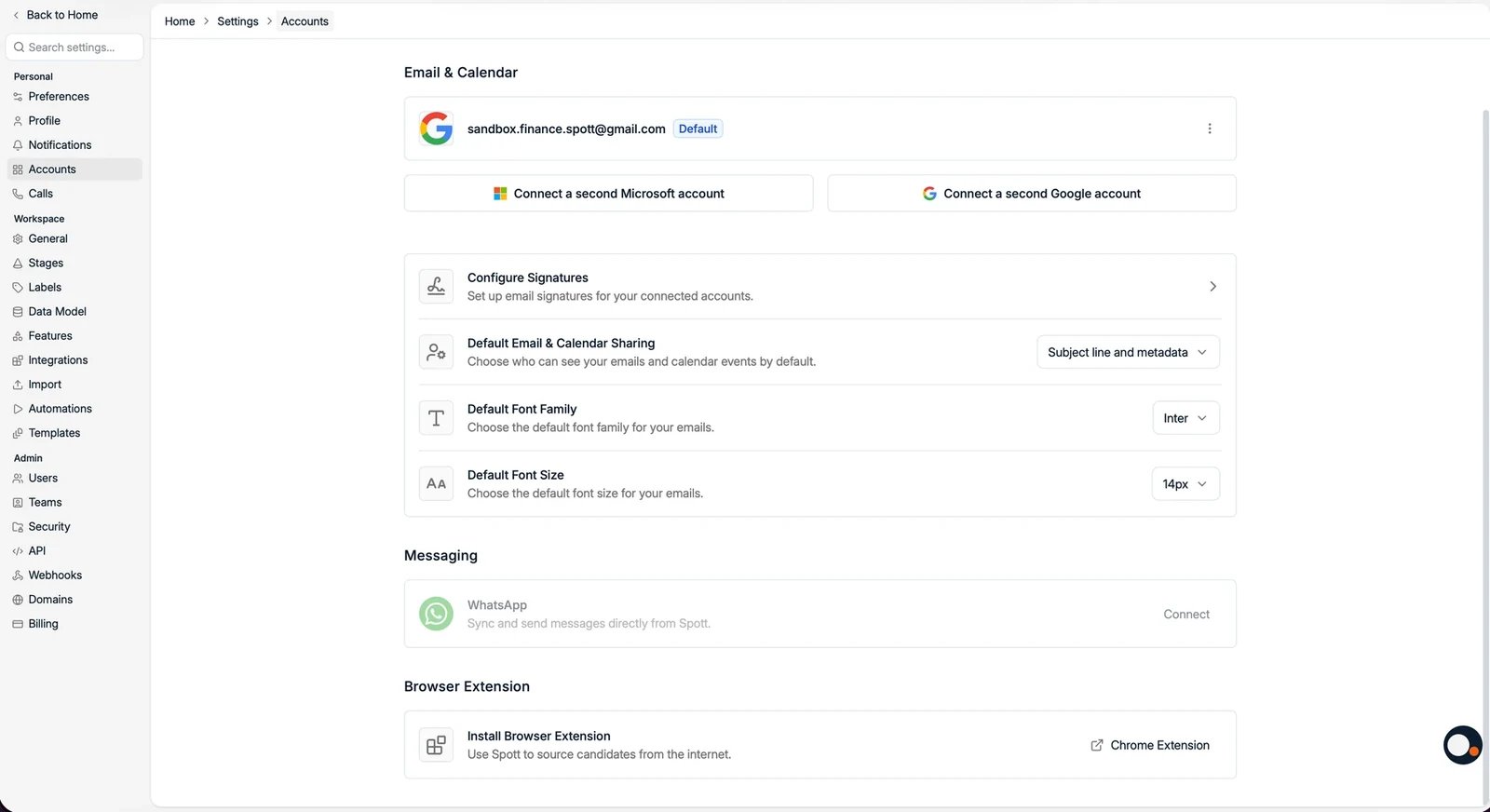1490x812 pixels.
Task: Click the Email & Calendar heading
Action: point(461,73)
